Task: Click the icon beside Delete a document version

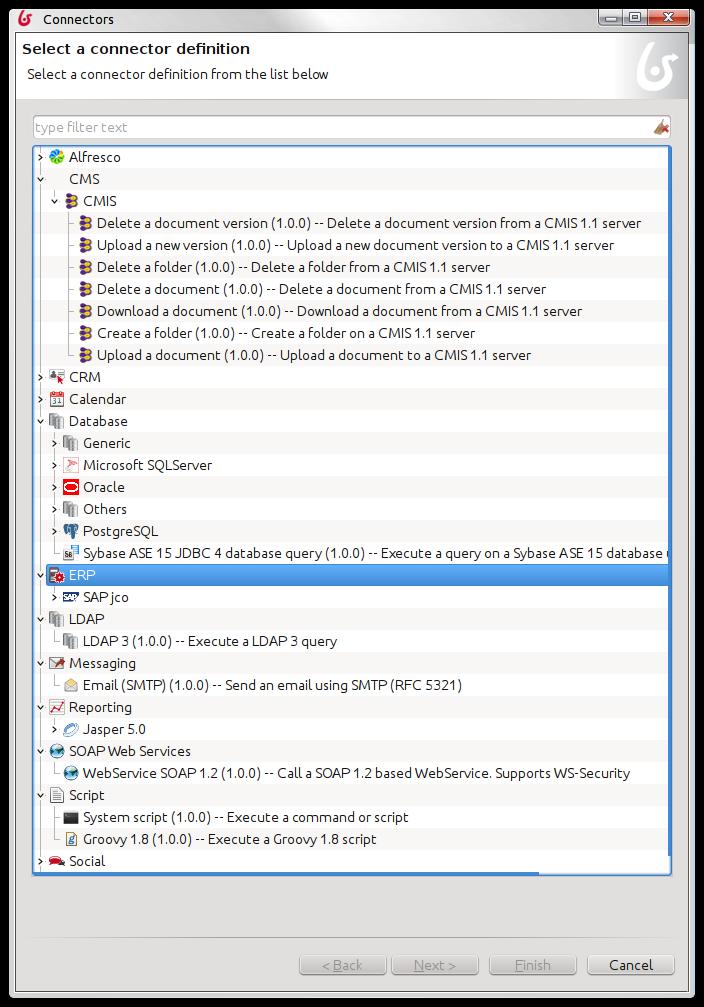Action: (85, 223)
